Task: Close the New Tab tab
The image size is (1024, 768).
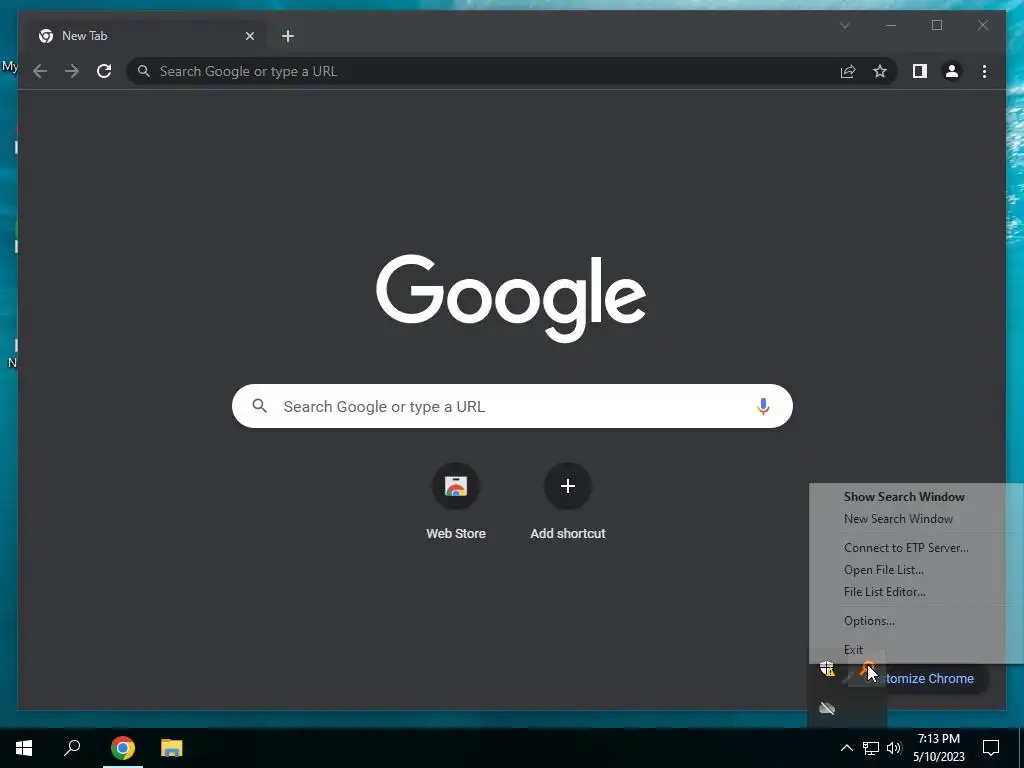Action: (x=249, y=36)
